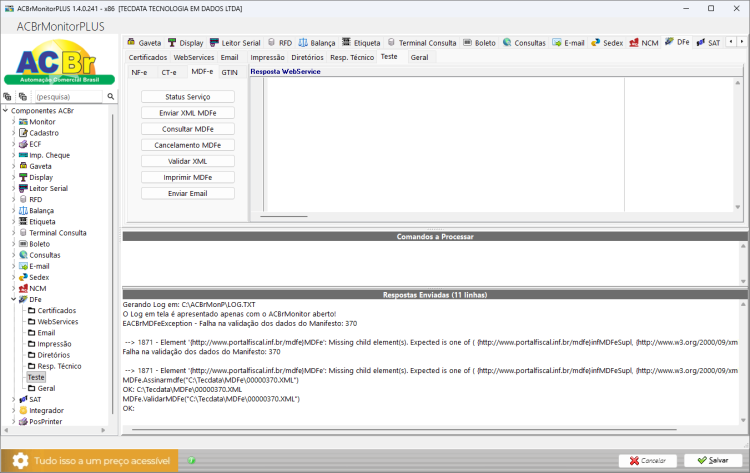Switch to the SAT top tab
Screen dimensions: 750x473
(x=708, y=43)
